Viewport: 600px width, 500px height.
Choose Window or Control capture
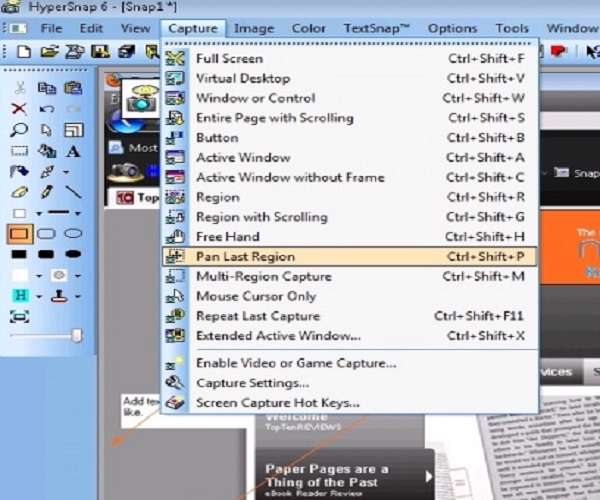[349, 98]
